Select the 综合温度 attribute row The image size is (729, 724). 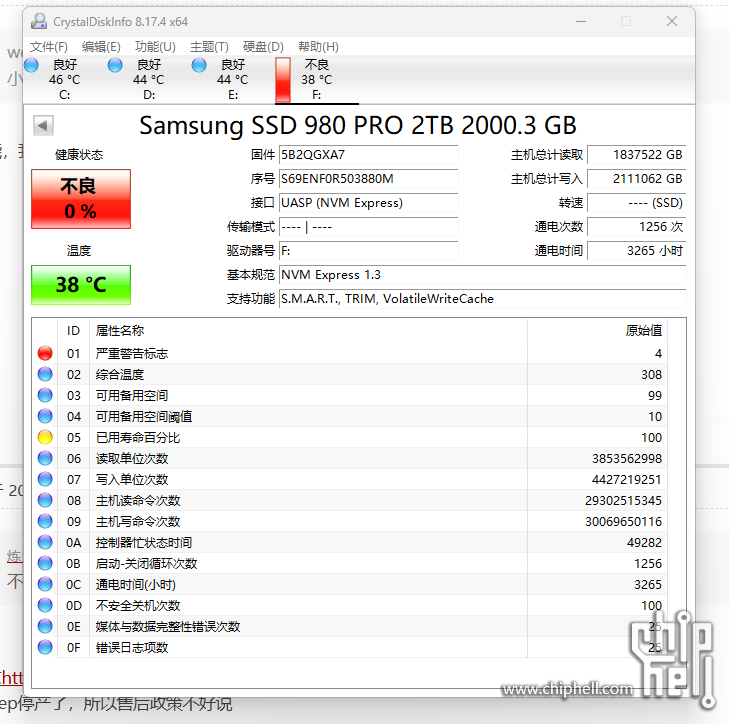[x=351, y=374]
